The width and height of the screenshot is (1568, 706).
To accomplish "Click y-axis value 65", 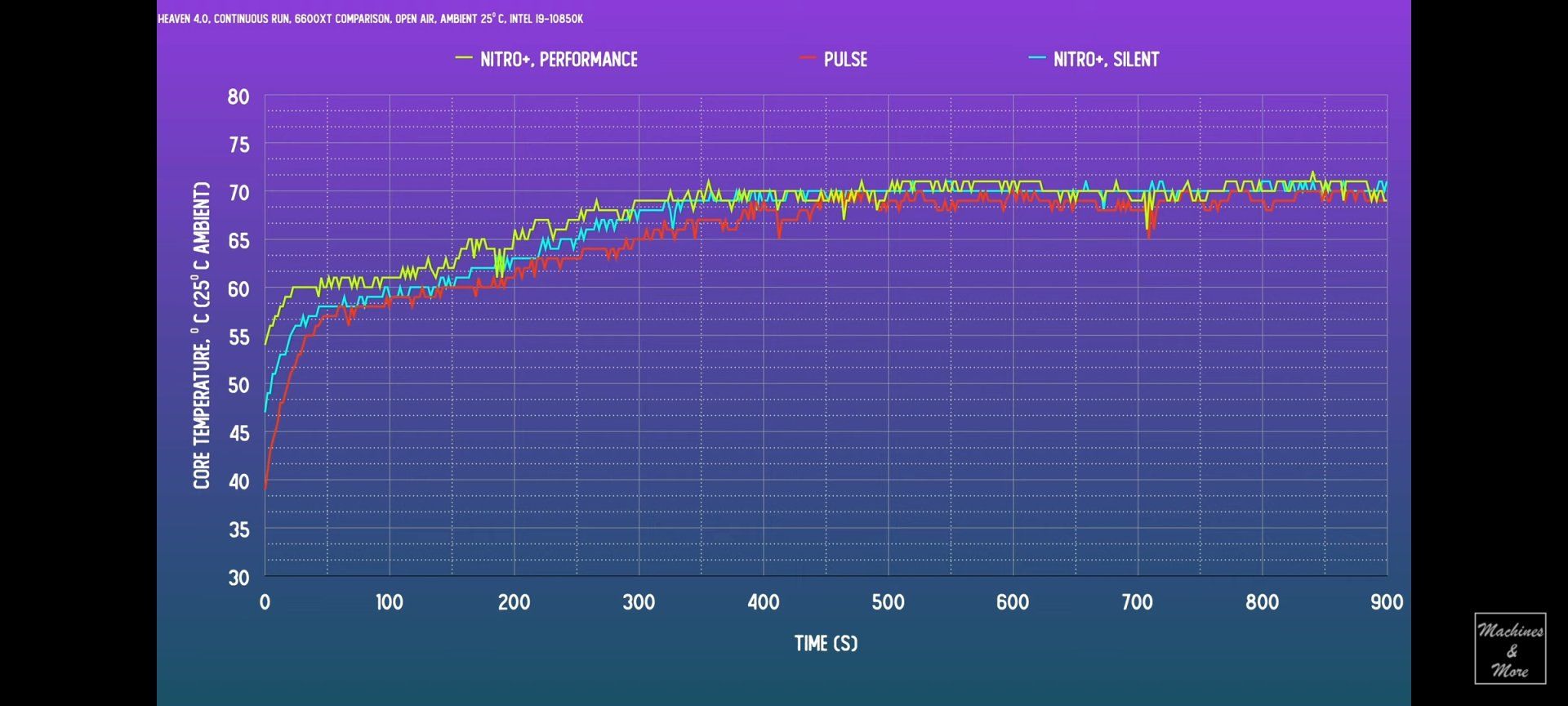I will pos(238,241).
